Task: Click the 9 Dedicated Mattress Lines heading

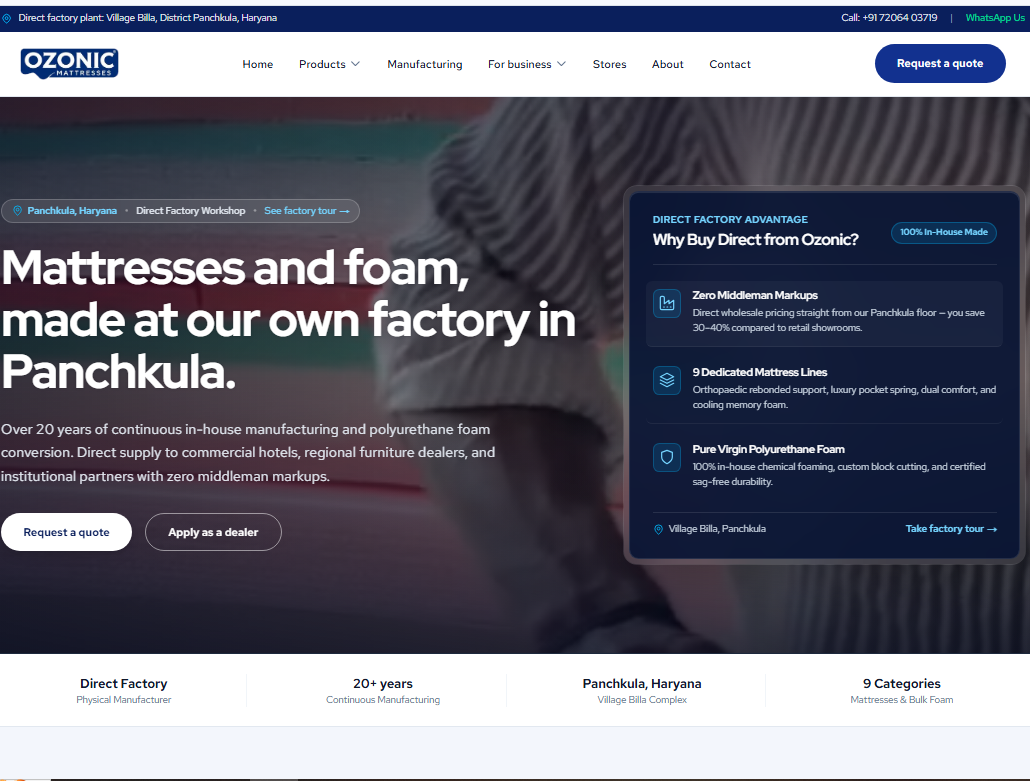Action: pyautogui.click(x=759, y=372)
